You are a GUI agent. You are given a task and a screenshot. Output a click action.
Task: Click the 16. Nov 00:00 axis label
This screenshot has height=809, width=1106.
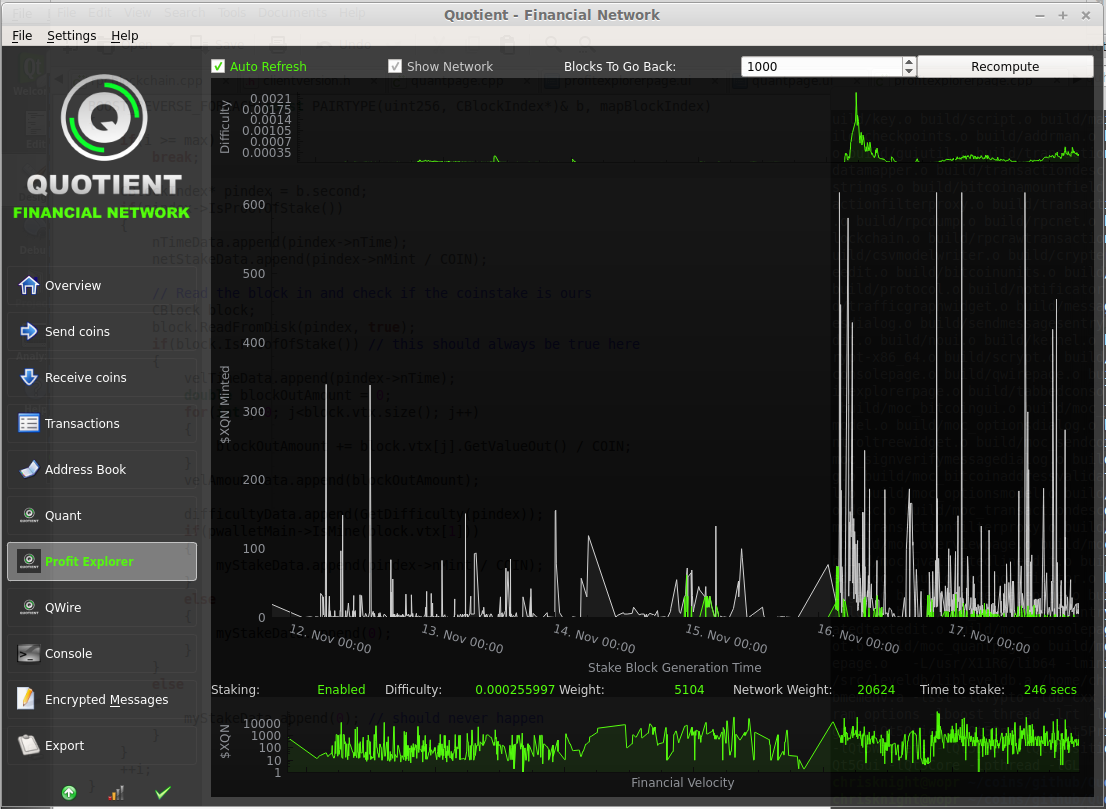858,638
